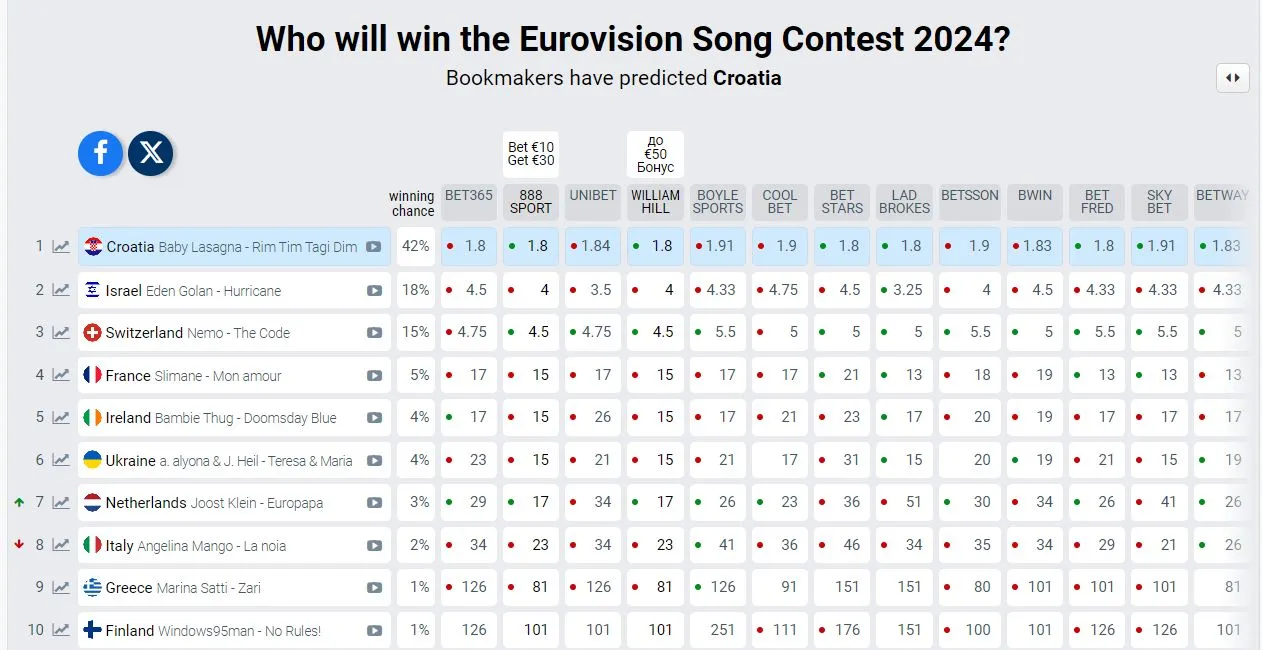Image resolution: width=1262 pixels, height=650 pixels.
Task: Toggle table width with arrows button
Action: 1233,78
